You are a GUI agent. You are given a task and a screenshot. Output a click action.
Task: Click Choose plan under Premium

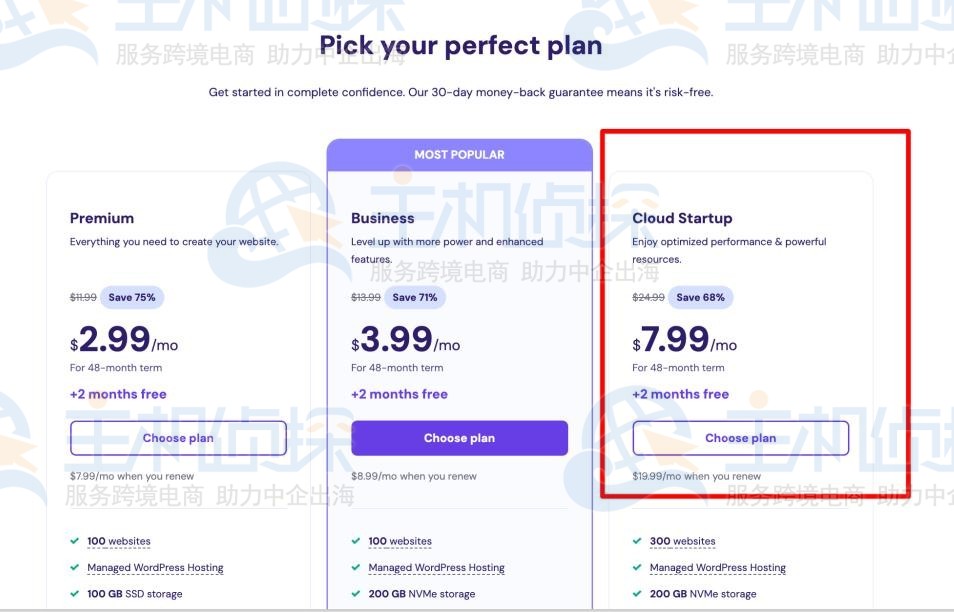point(178,438)
